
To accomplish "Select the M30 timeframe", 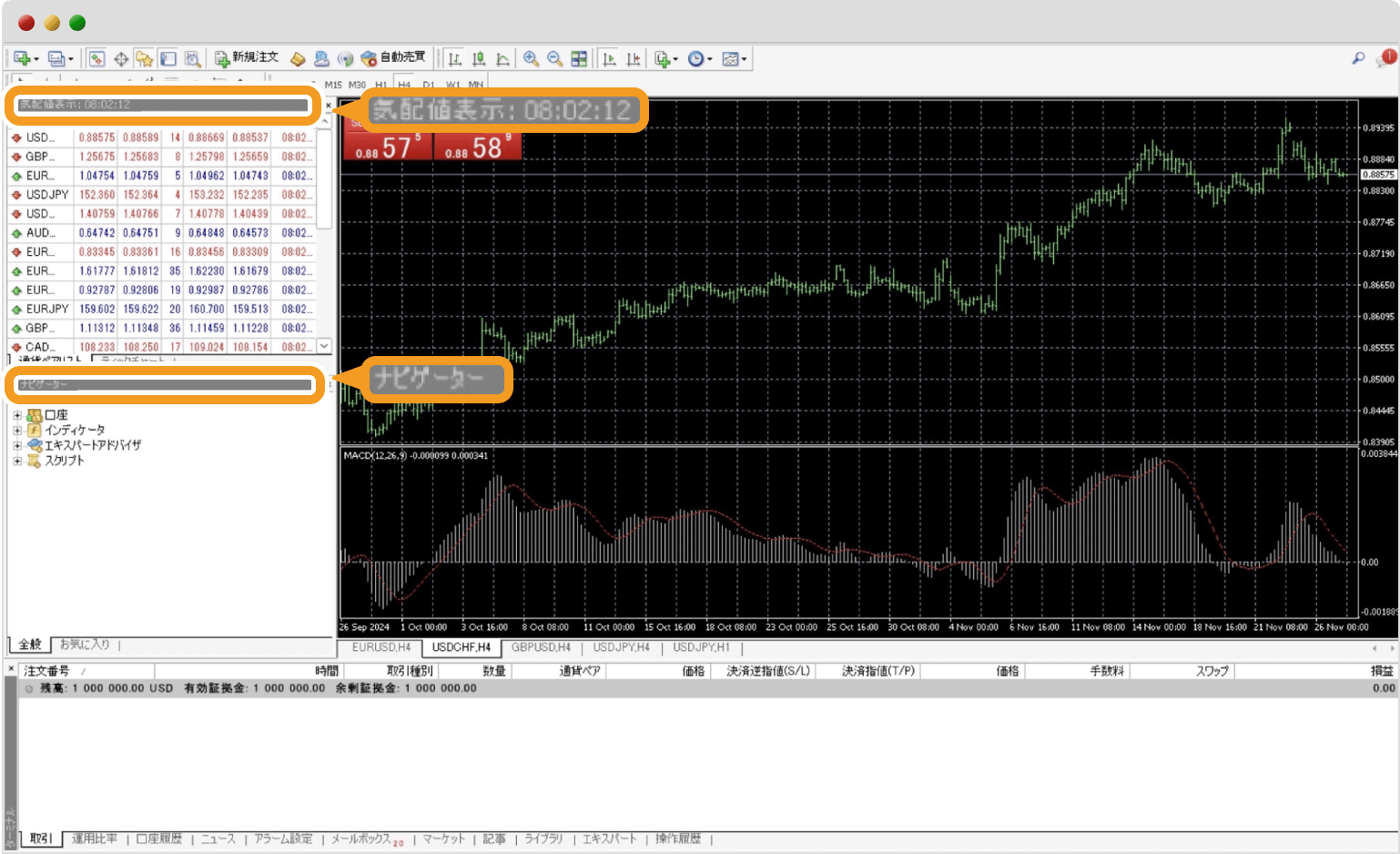I will click(357, 85).
